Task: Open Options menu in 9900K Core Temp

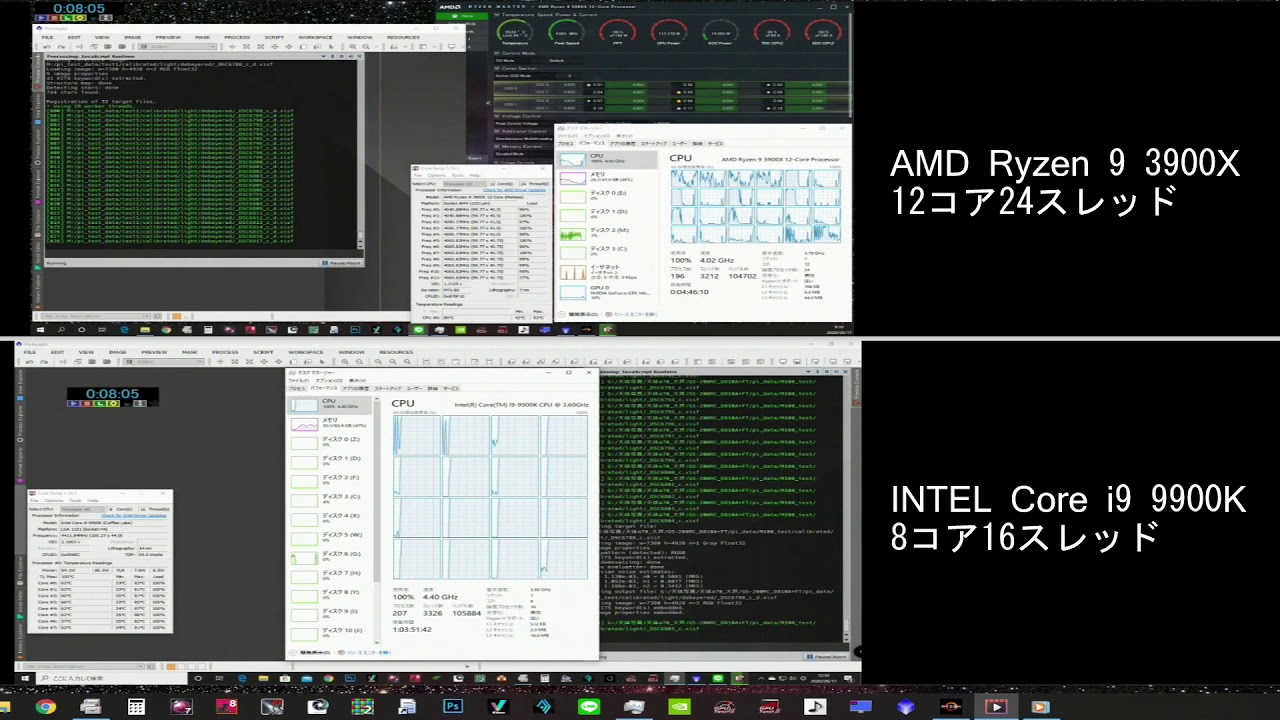Action: [53, 500]
